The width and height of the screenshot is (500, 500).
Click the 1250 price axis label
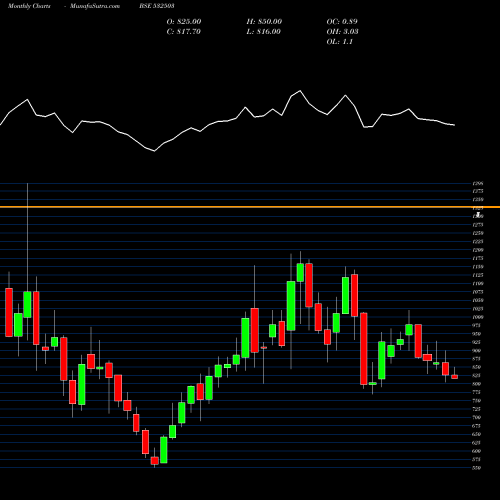478,233
